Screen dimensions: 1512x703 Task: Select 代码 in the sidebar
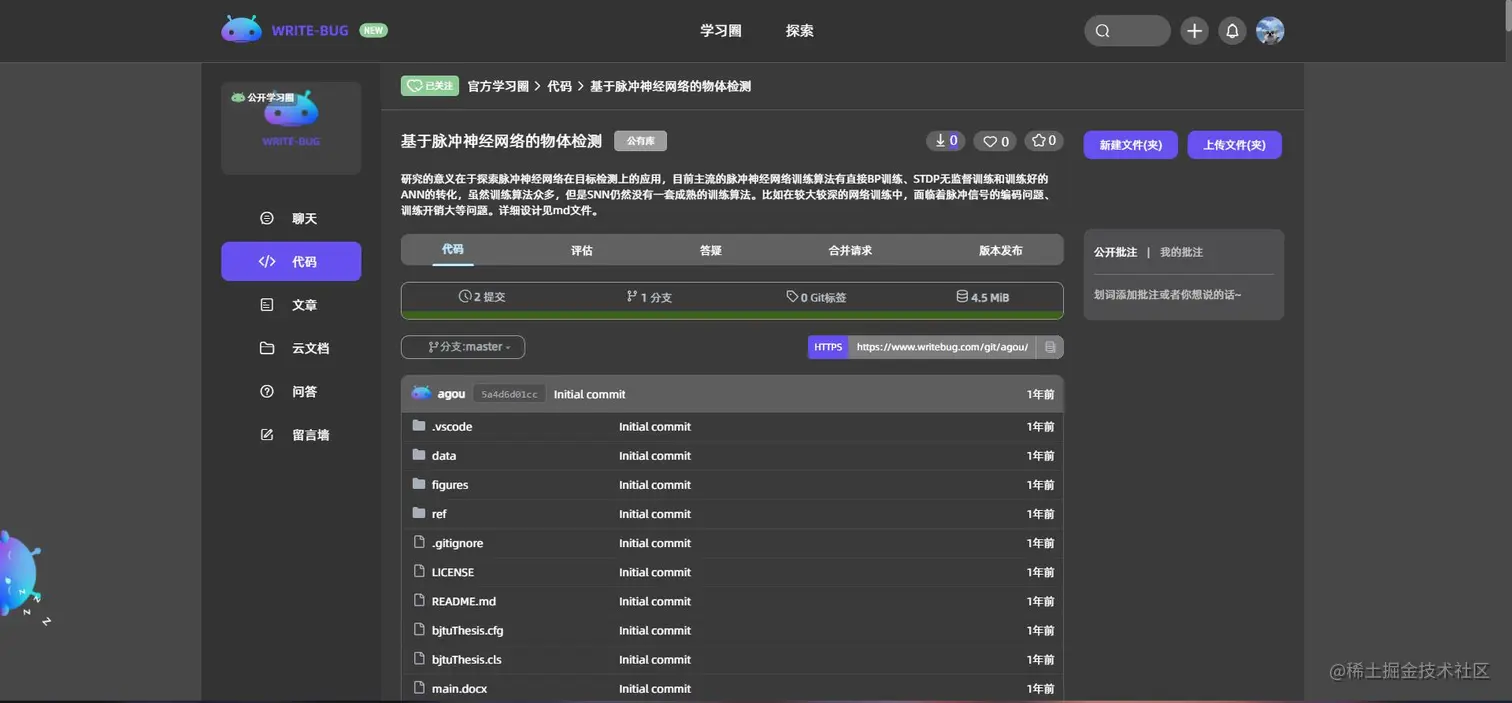291,261
